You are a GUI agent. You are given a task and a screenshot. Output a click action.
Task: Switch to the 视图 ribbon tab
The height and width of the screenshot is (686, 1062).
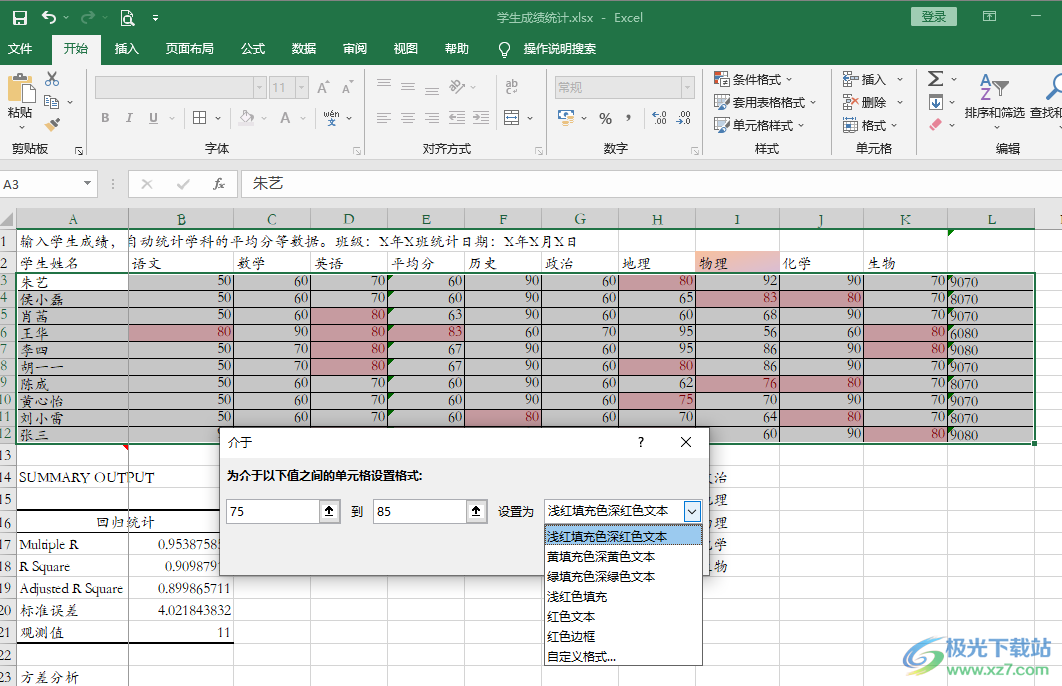(406, 49)
